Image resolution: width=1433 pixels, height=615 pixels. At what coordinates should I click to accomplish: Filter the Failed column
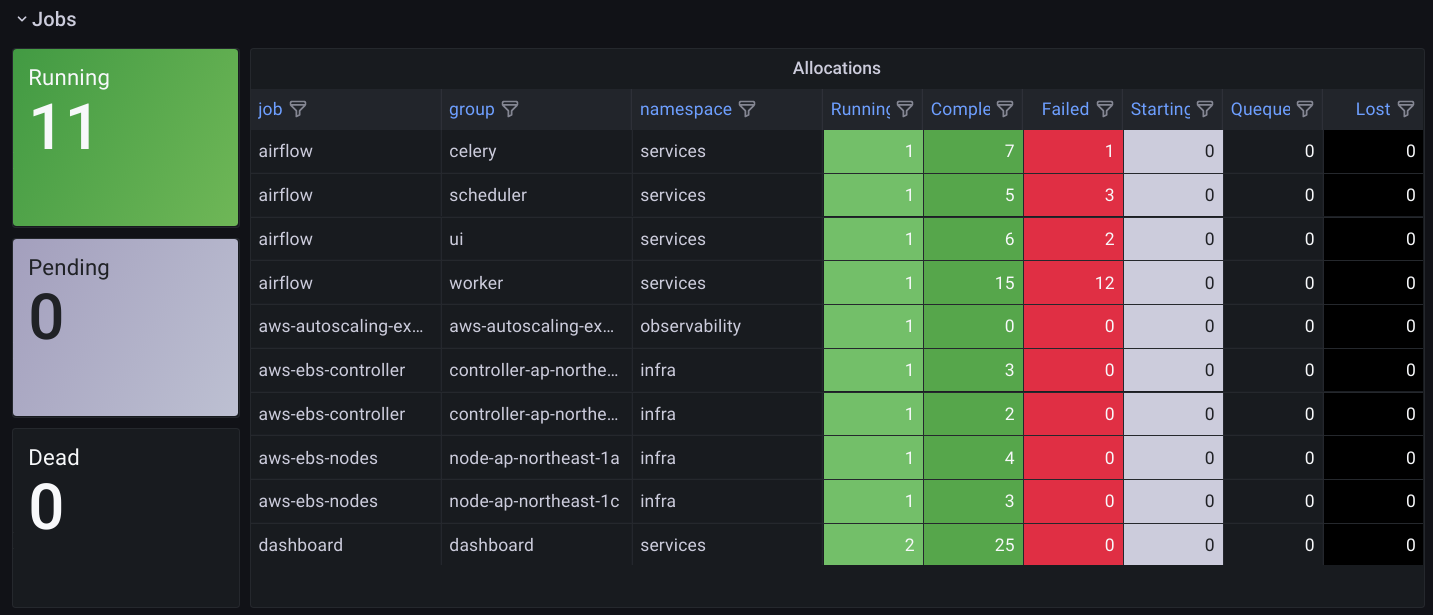coord(1105,109)
